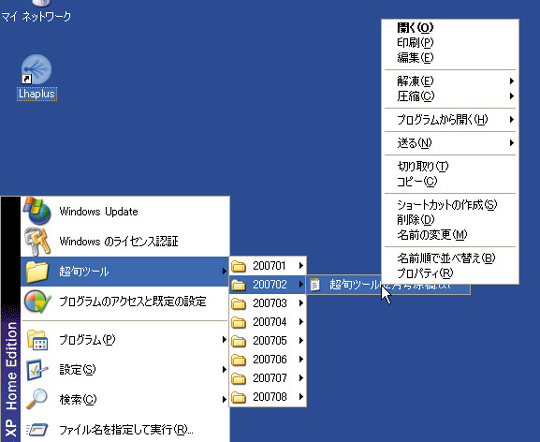Choose 名前順で並べ替え(B) menu entry
Screen dimensions: 540x442
(x=450, y=258)
